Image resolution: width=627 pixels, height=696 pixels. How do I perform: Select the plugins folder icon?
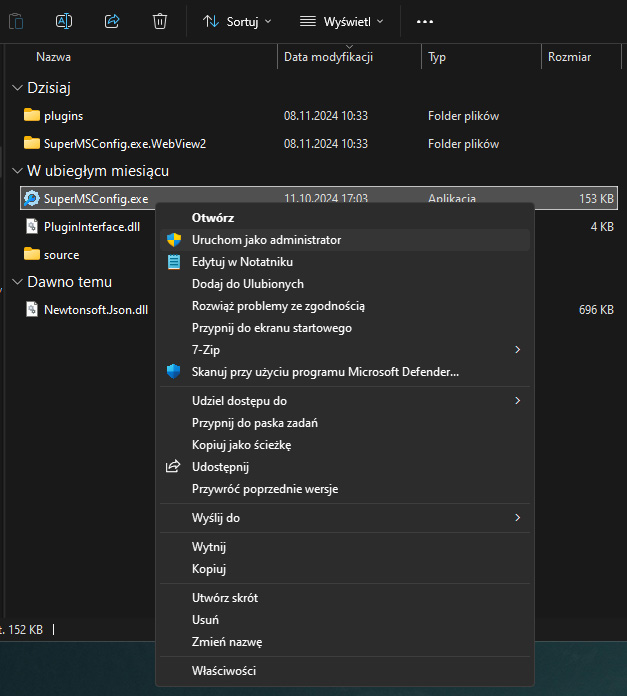click(32, 115)
